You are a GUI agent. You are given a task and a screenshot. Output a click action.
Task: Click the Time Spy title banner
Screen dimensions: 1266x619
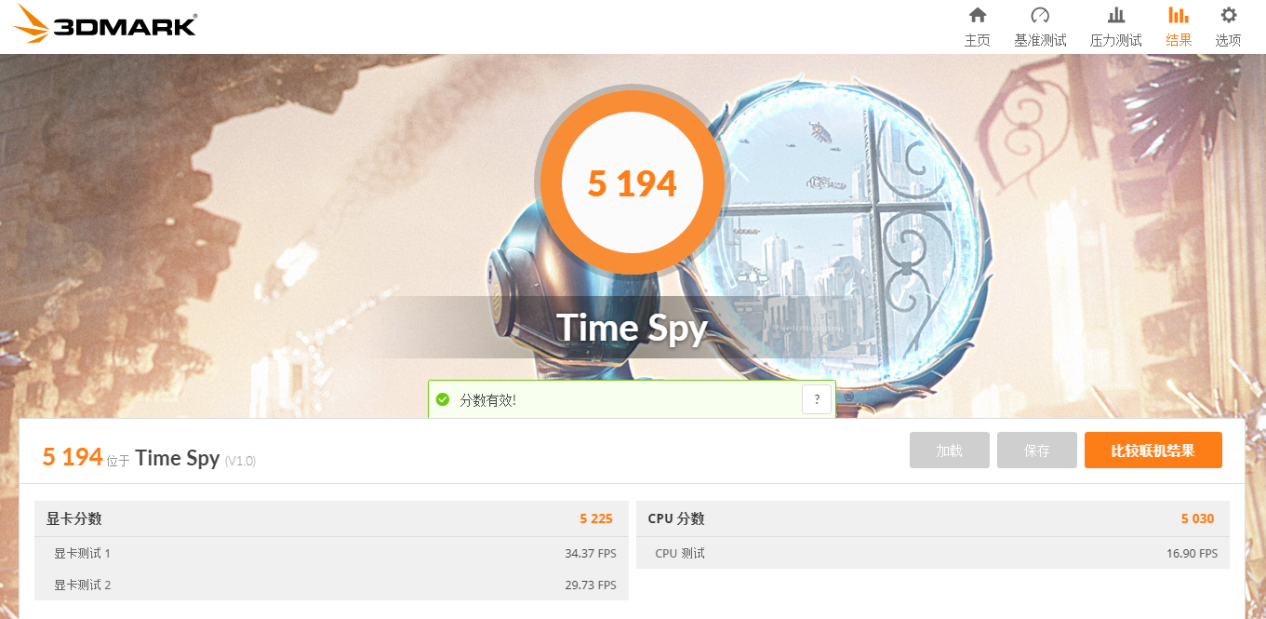coord(632,328)
